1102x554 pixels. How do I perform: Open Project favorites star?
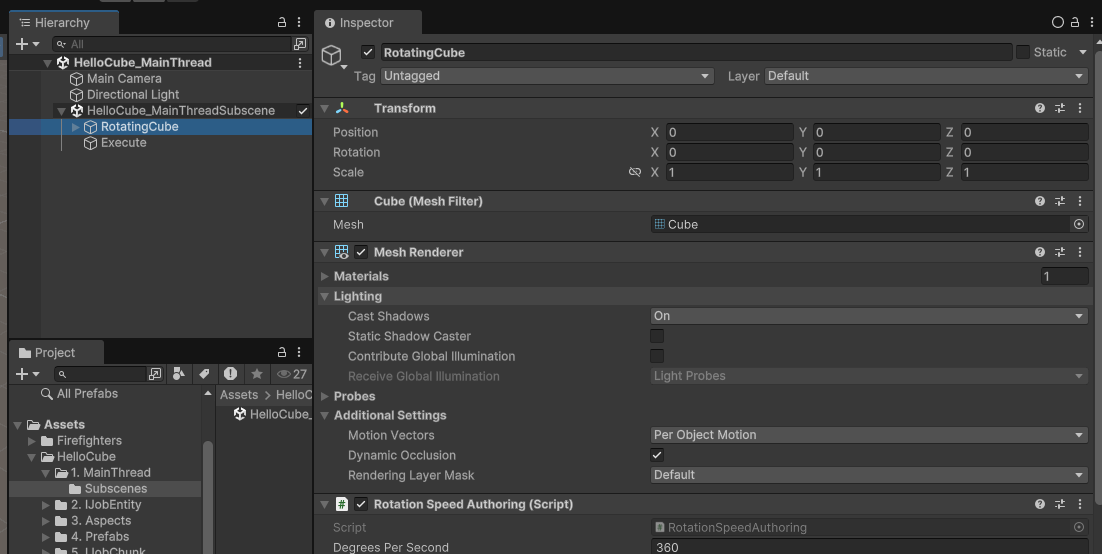pyautogui.click(x=257, y=374)
